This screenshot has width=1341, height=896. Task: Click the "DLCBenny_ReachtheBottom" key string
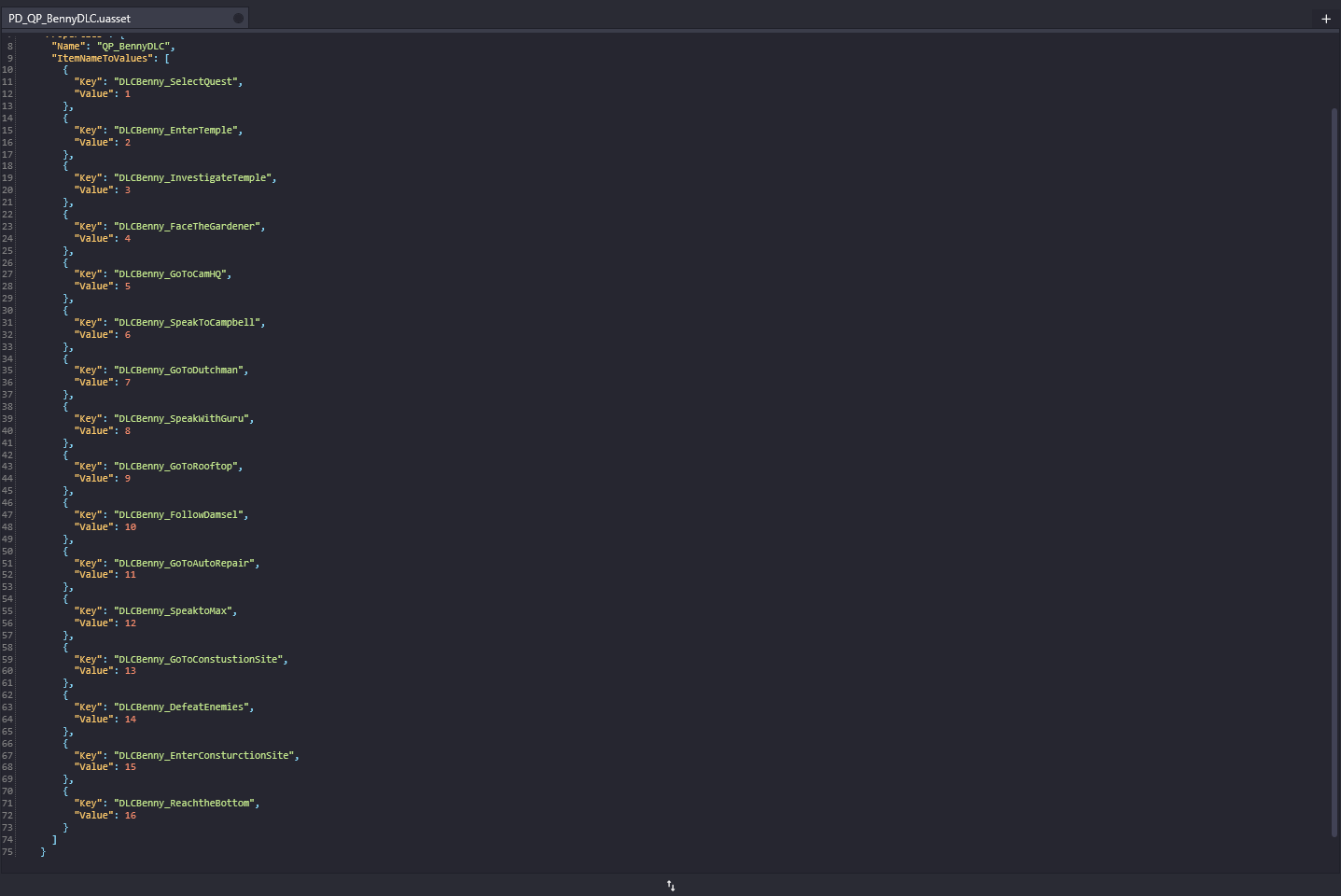pos(184,804)
